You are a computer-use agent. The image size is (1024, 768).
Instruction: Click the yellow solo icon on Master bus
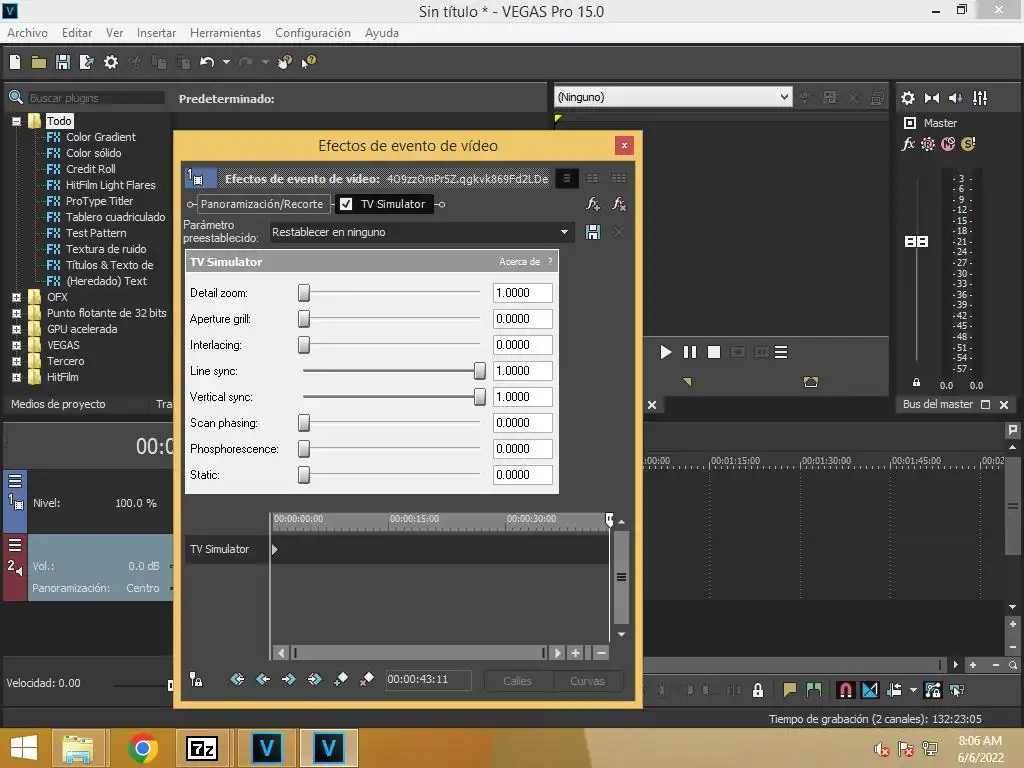coord(968,144)
